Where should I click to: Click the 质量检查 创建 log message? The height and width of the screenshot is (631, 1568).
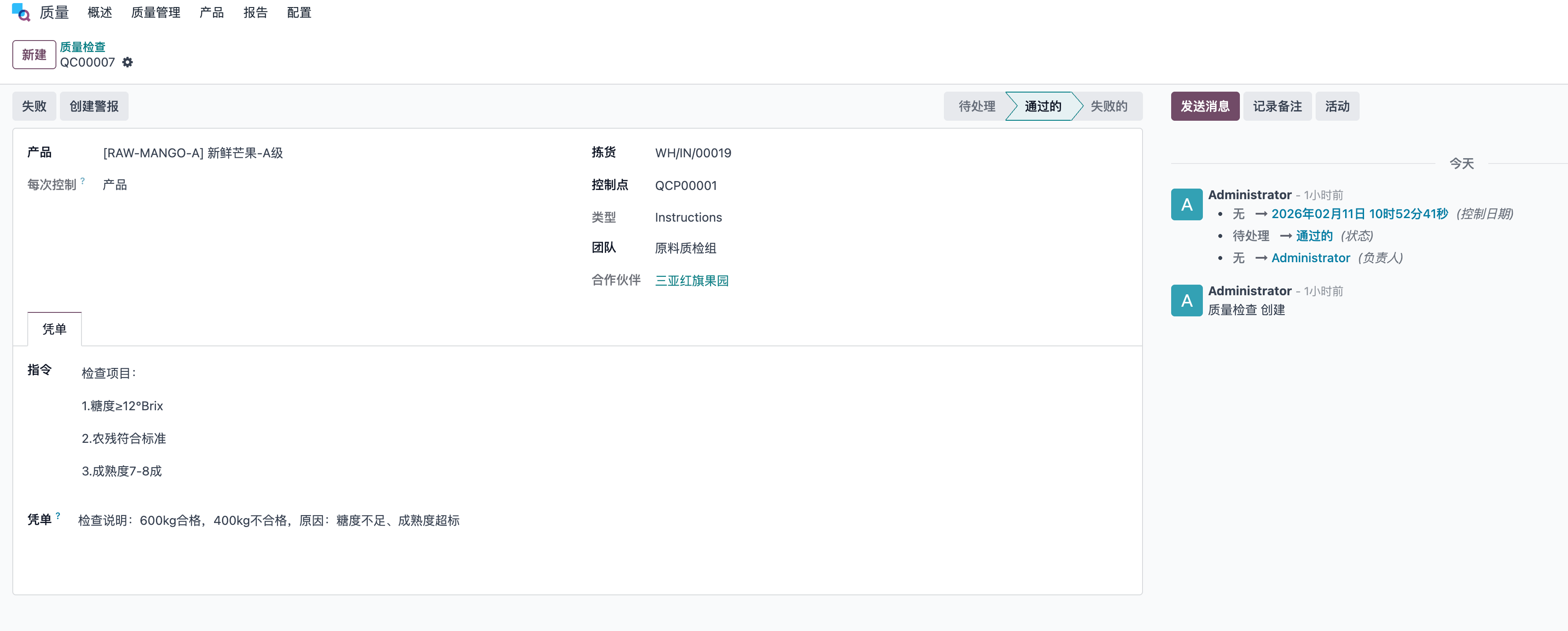tap(1246, 309)
